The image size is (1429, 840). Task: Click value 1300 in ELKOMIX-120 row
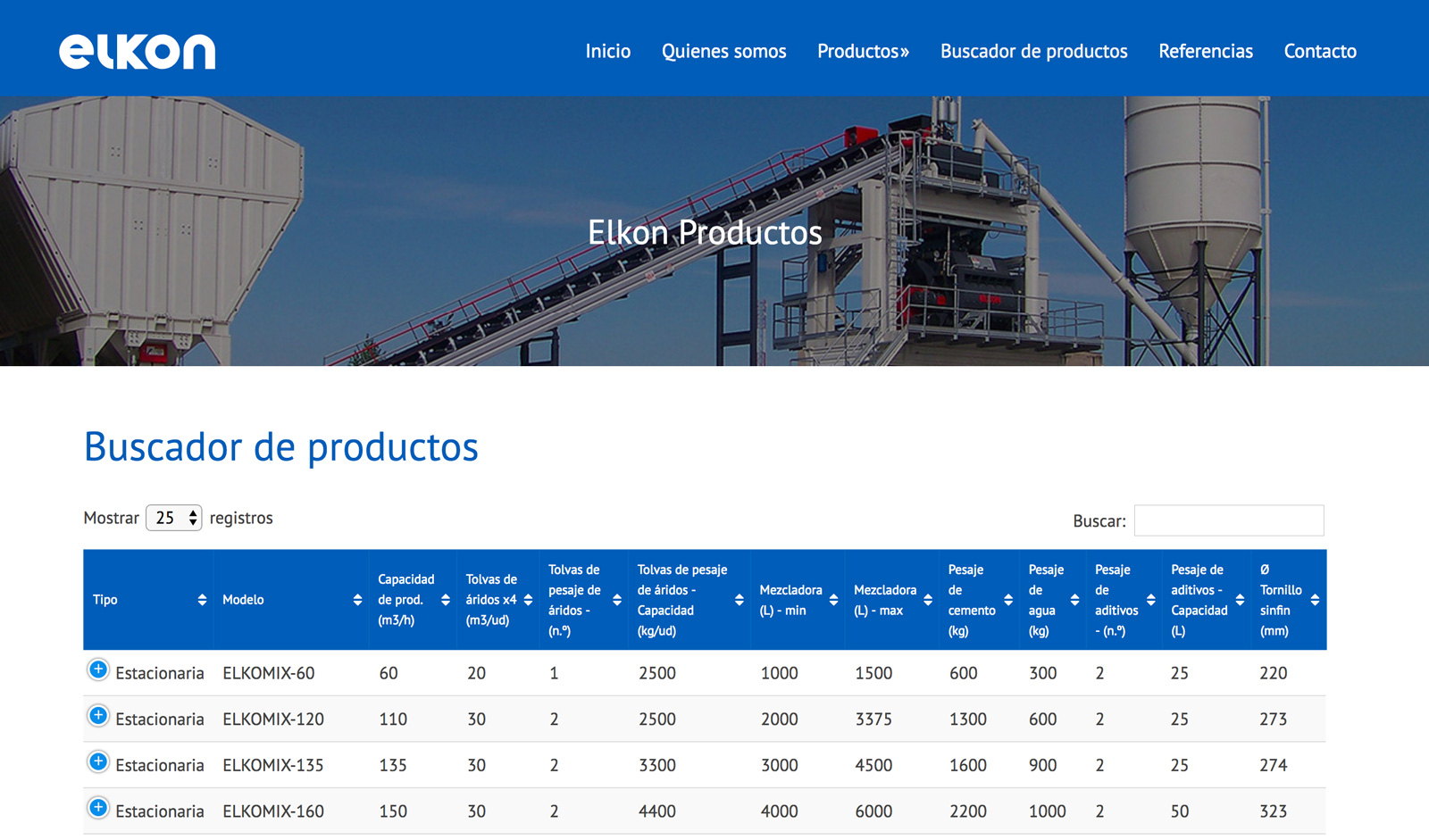[x=968, y=719]
